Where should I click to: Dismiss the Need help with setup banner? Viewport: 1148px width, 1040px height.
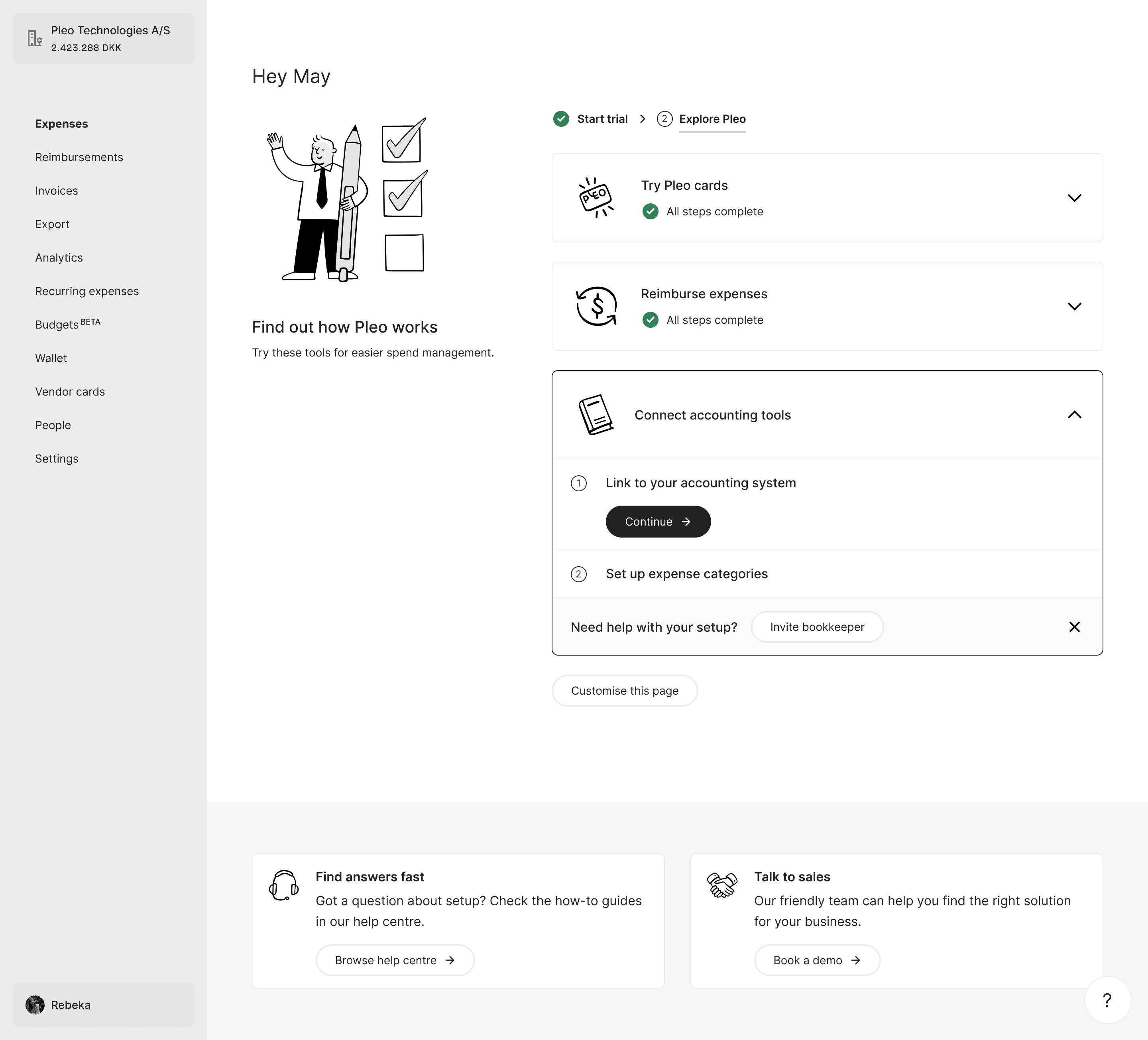coord(1075,626)
